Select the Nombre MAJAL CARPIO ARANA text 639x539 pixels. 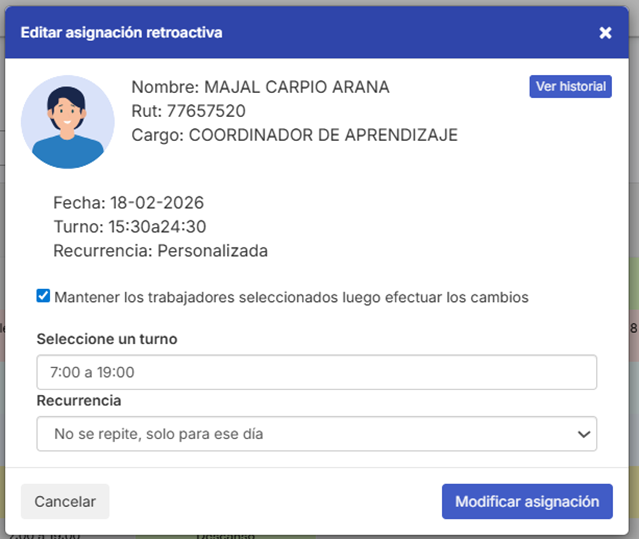tap(260, 87)
